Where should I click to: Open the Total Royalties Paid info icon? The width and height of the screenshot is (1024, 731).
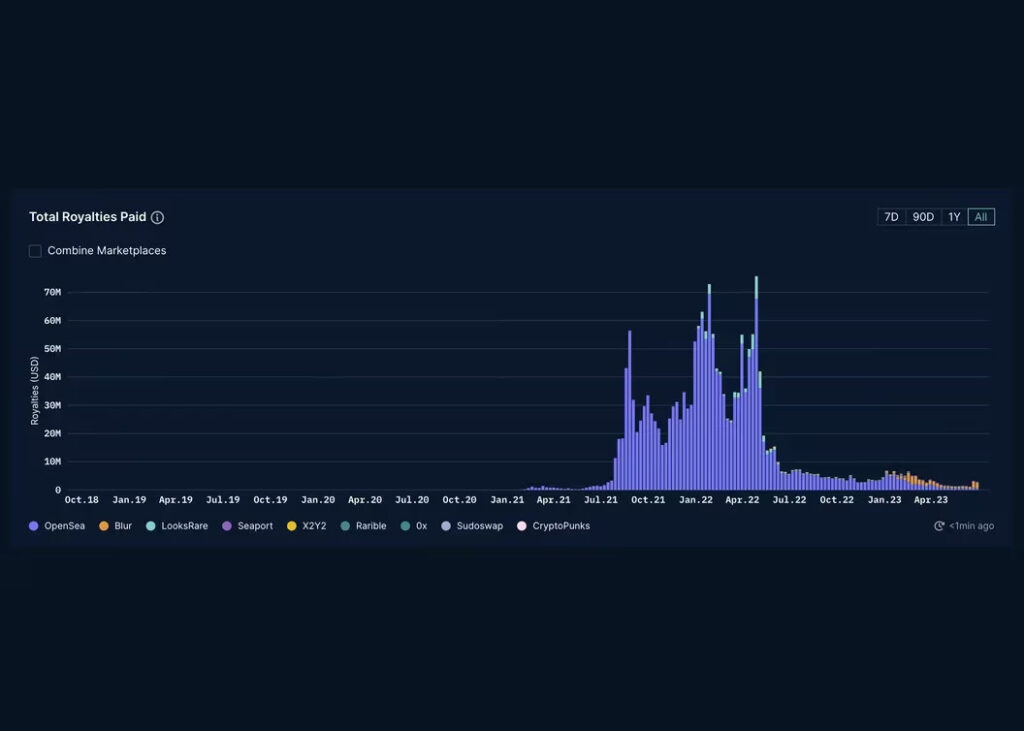[x=157, y=218]
